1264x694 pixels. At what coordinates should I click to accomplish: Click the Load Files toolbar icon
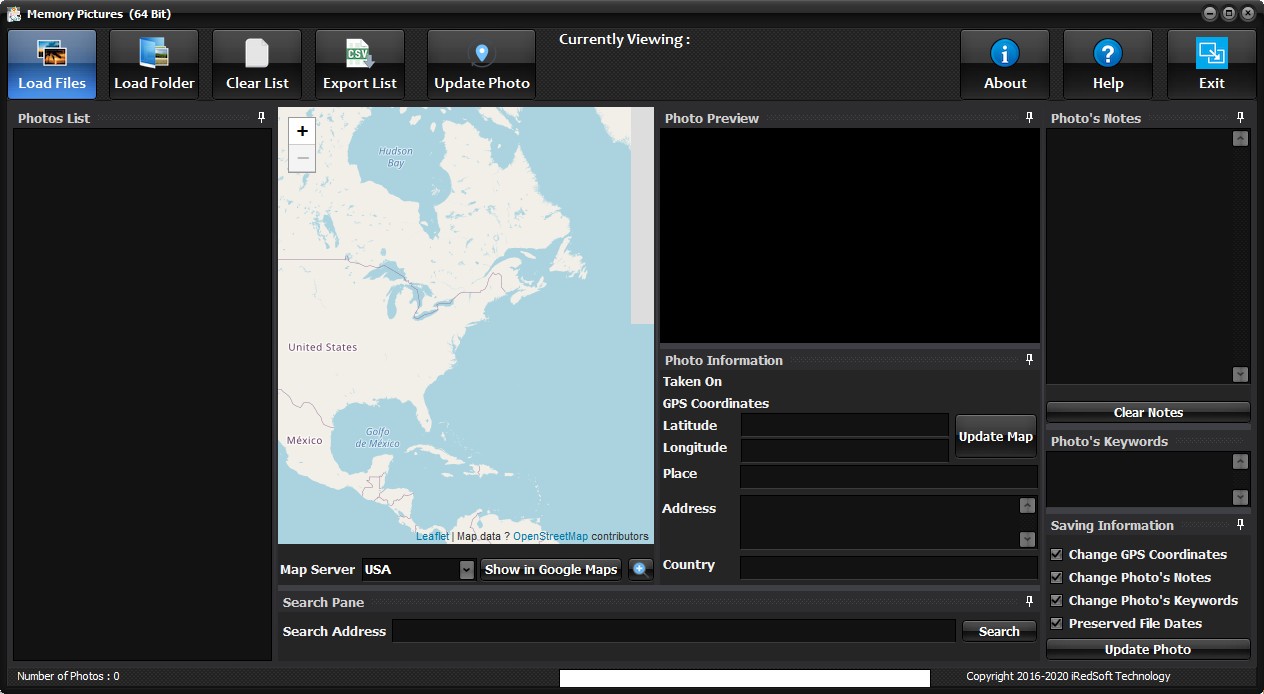(x=52, y=64)
